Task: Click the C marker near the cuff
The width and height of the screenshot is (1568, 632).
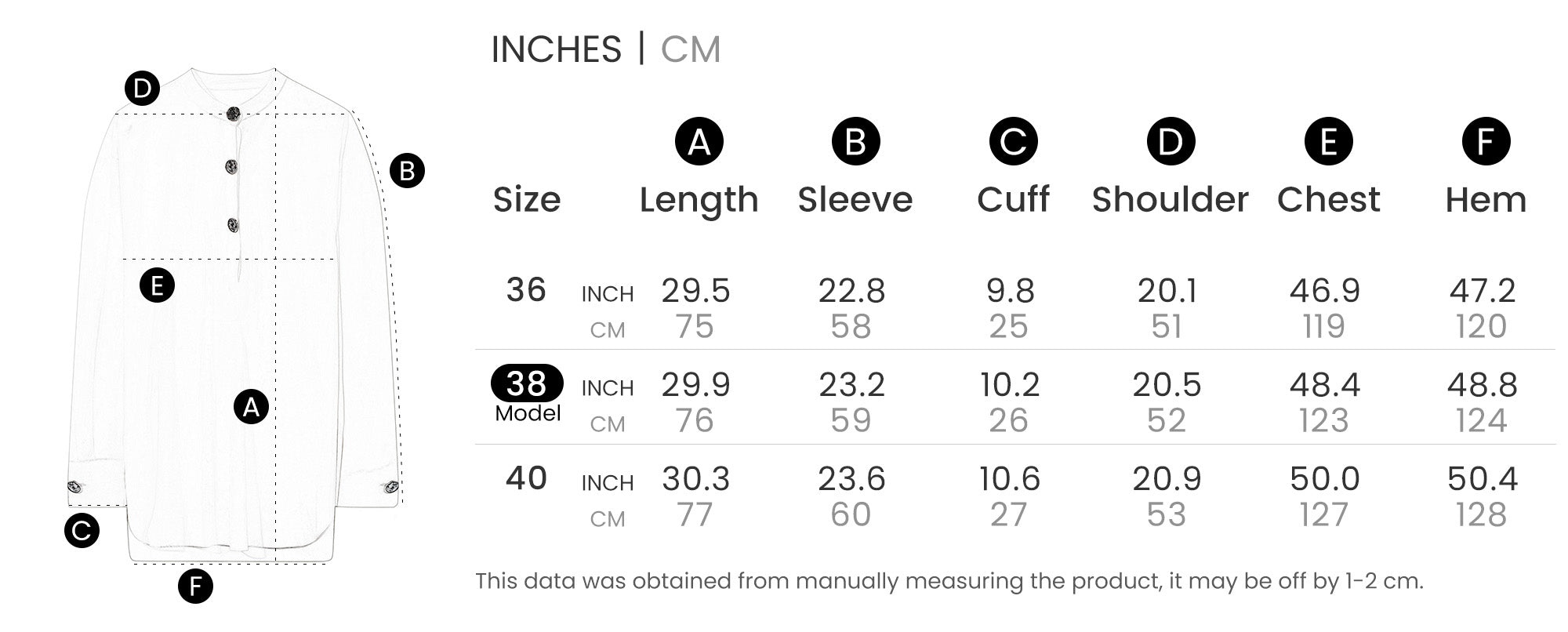Action: (x=82, y=530)
